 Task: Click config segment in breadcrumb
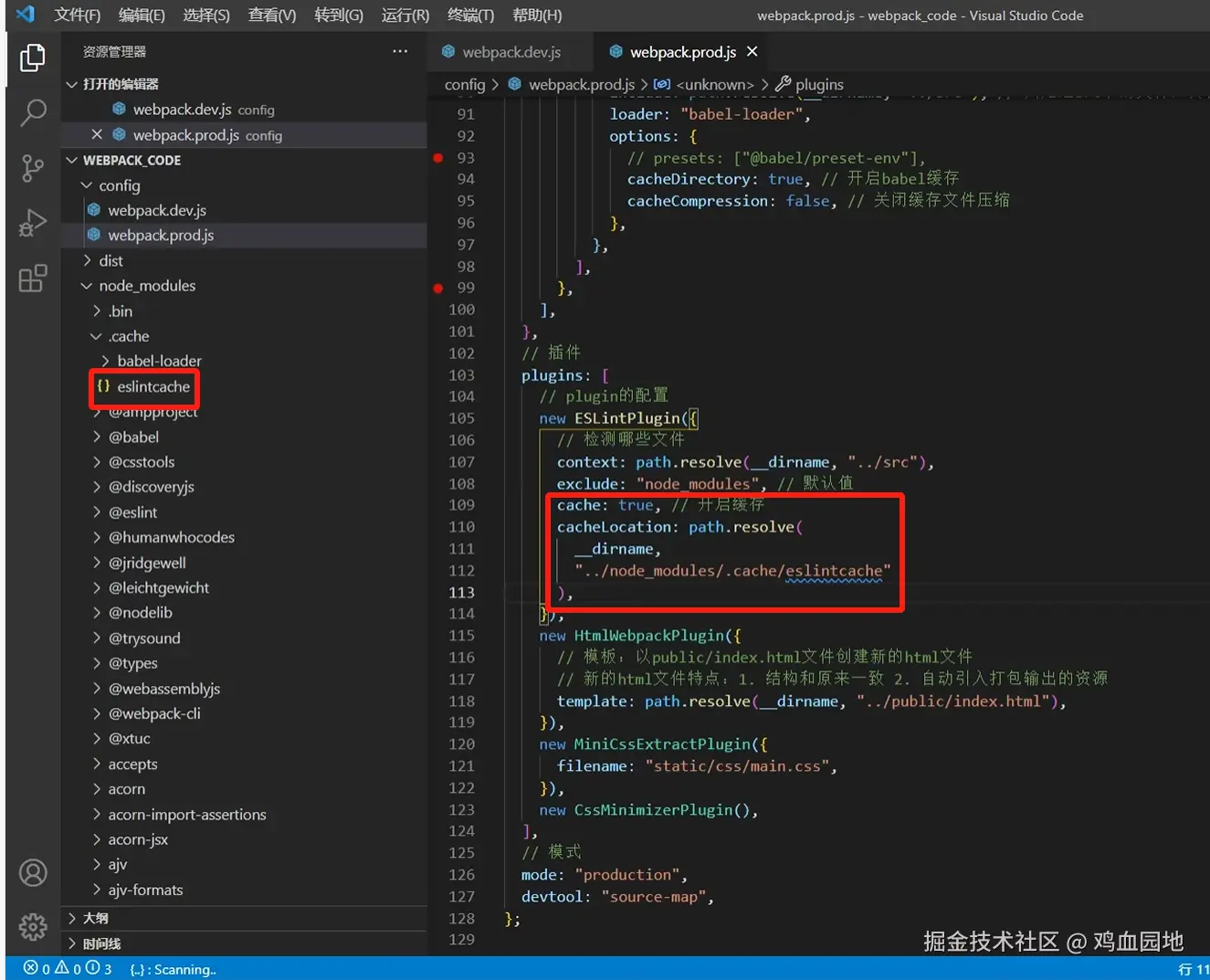pyautogui.click(x=465, y=84)
